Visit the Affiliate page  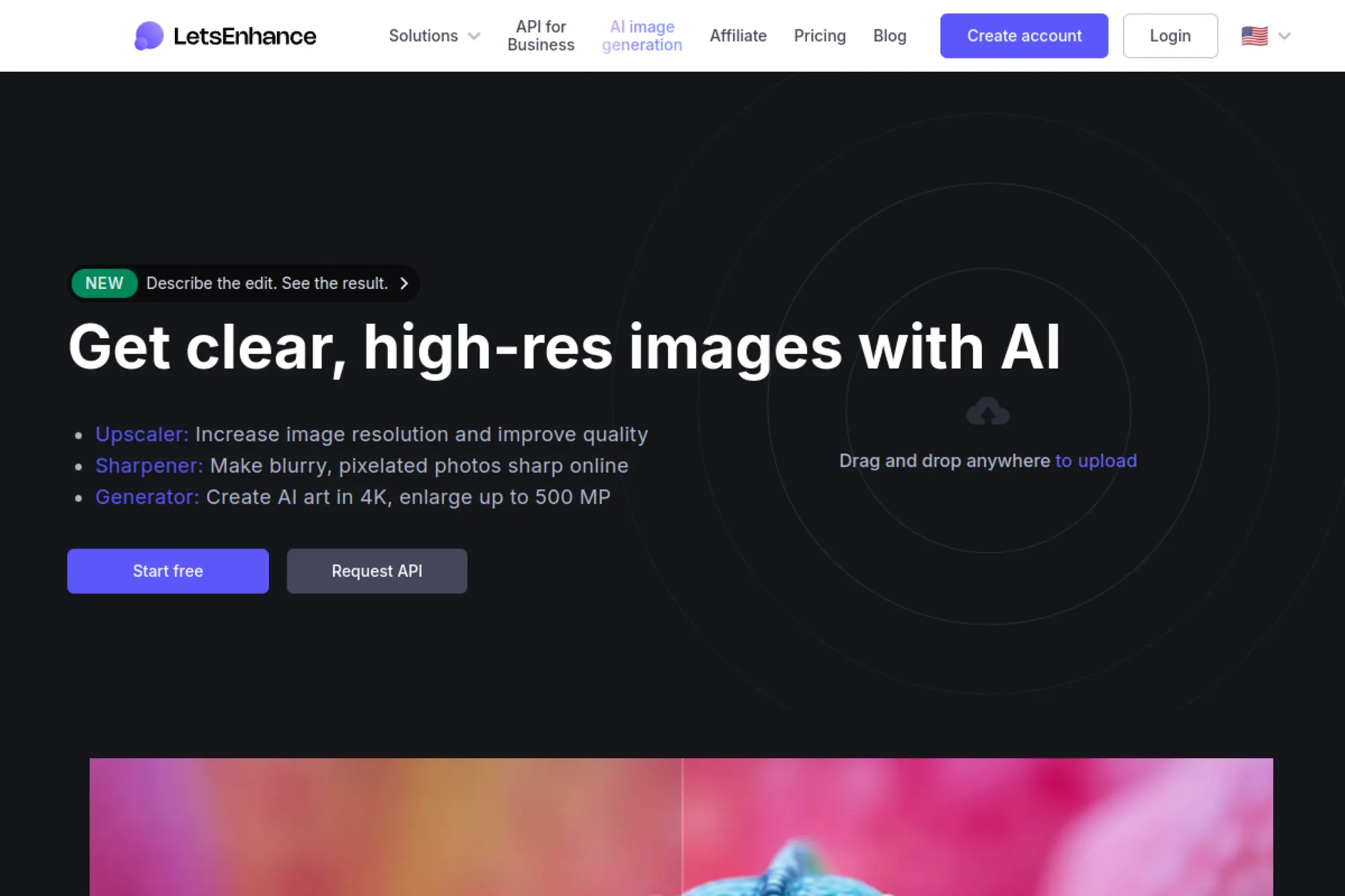(738, 36)
